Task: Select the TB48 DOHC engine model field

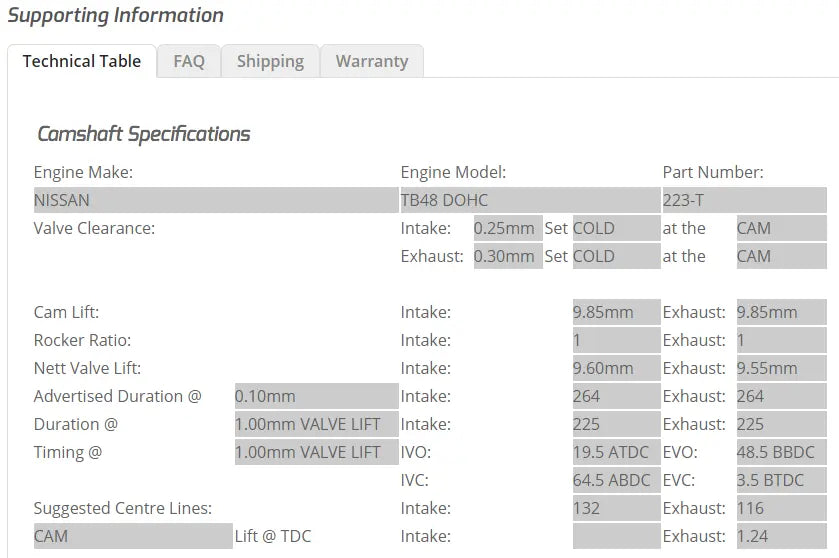Action: (x=530, y=200)
